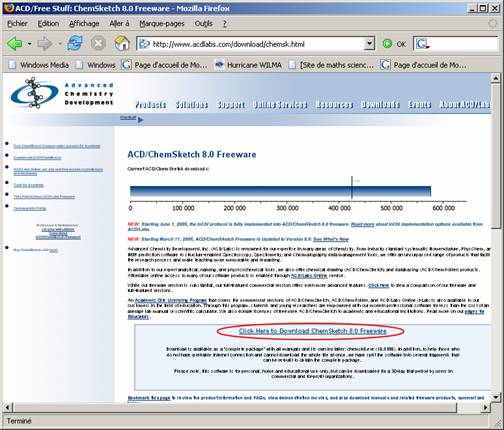The height and width of the screenshot is (430, 504).
Task: Open the About ACD/Labs navigation tab
Action: 465,104
